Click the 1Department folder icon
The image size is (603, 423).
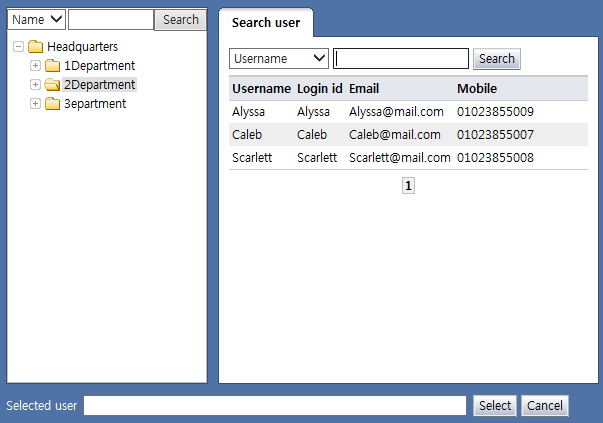pos(53,66)
